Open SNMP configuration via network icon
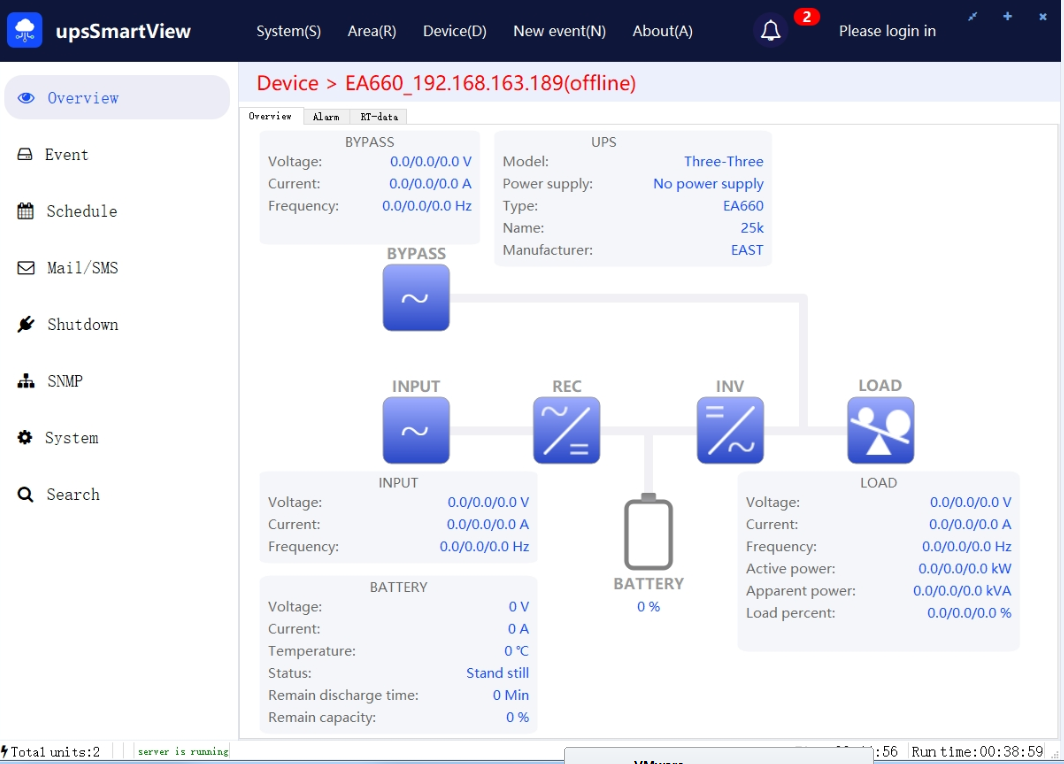Screen dimensions: 1064x764 click(x=26, y=381)
